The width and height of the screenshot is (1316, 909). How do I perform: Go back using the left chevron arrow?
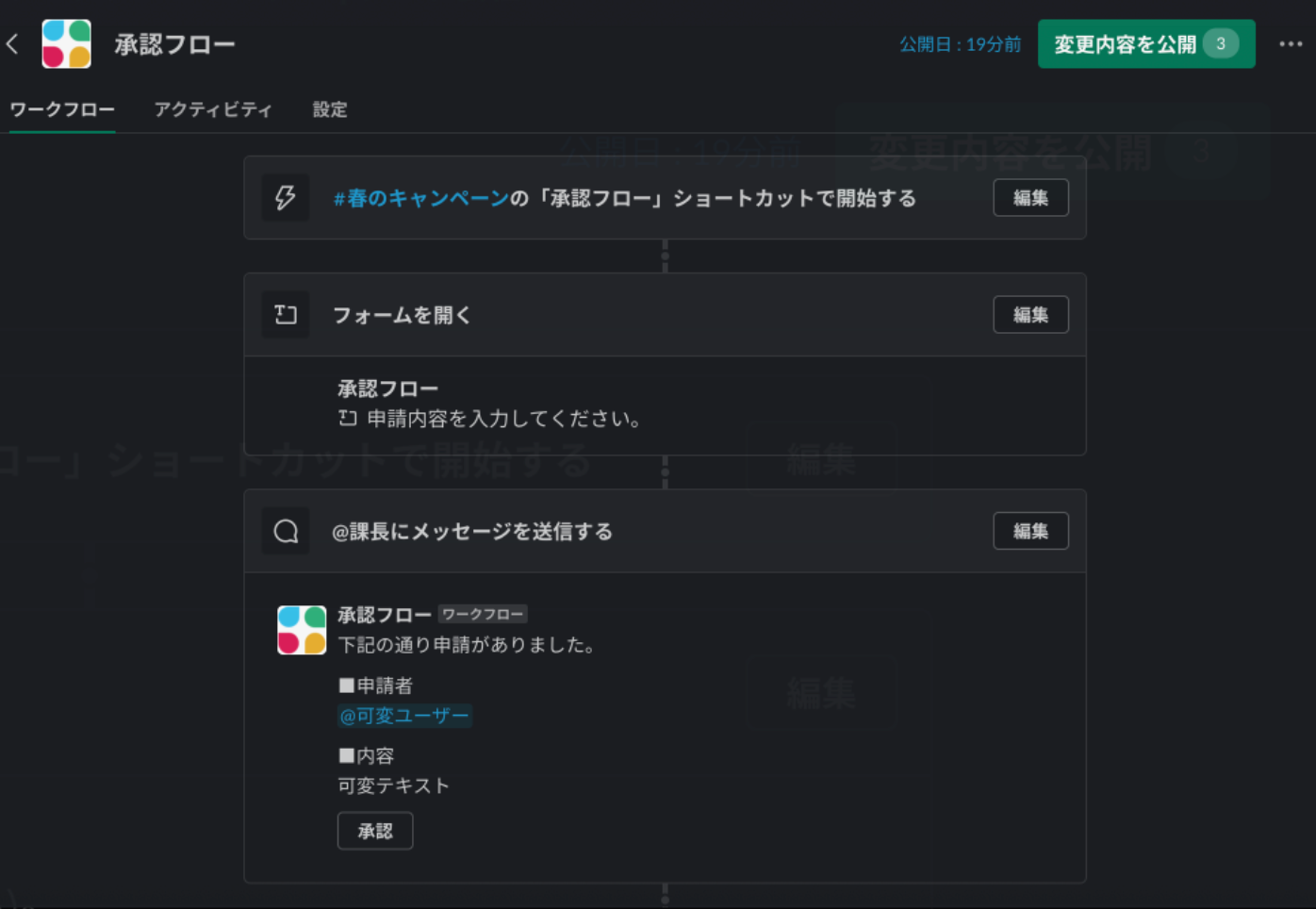coord(12,44)
